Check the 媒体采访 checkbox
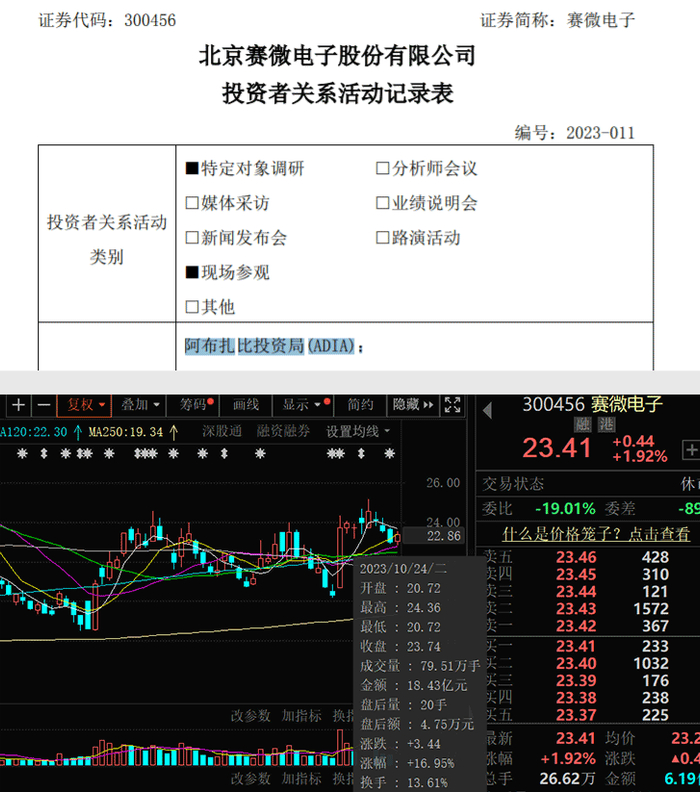 tap(192, 203)
